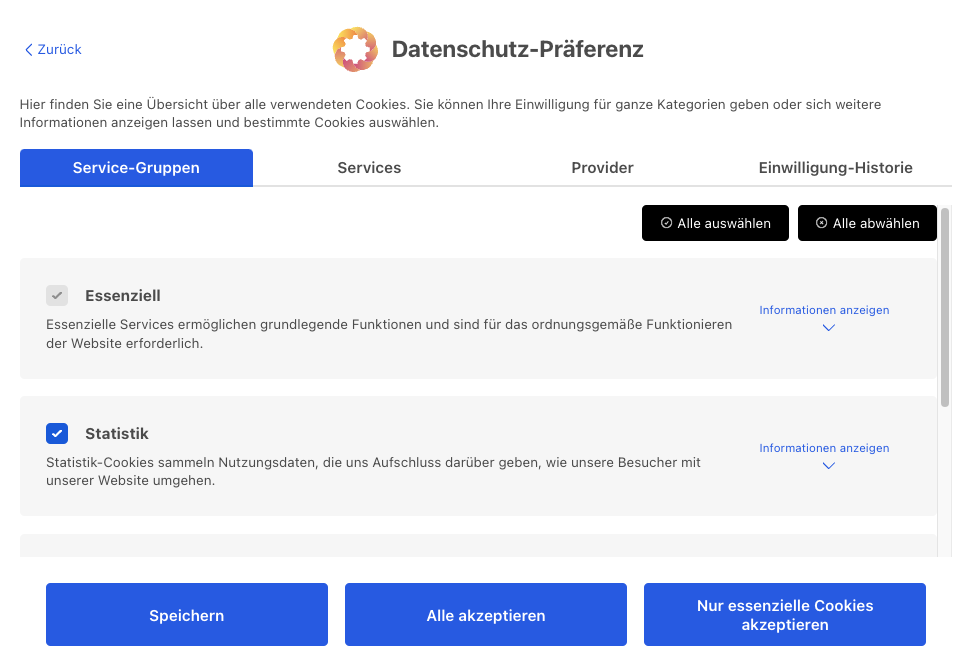Uncheck the Statistik checkbox

coord(57,434)
